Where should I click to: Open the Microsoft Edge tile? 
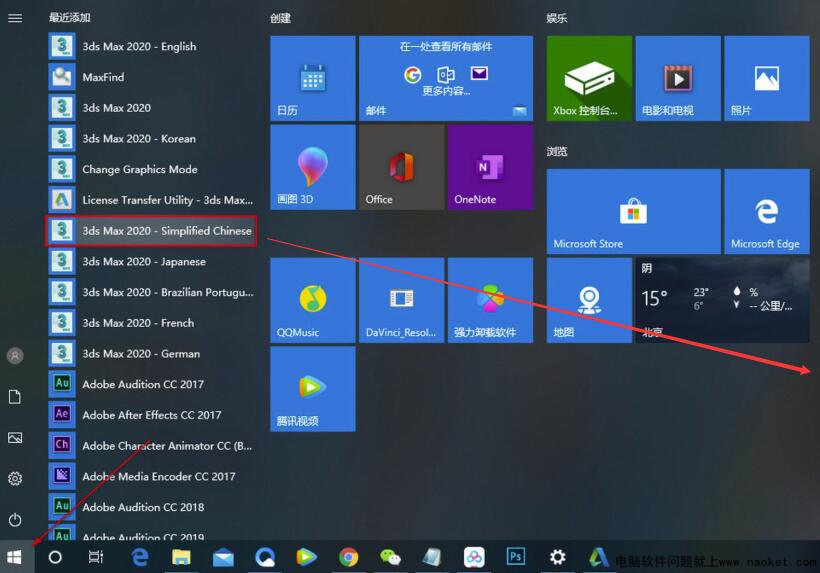(x=767, y=212)
